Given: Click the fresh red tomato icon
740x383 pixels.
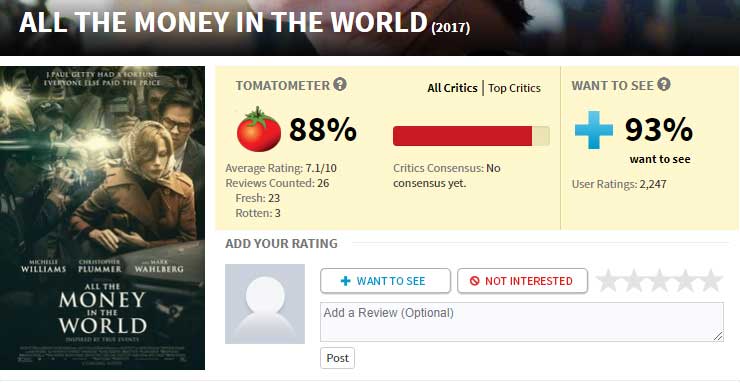Looking at the screenshot, I should (259, 129).
